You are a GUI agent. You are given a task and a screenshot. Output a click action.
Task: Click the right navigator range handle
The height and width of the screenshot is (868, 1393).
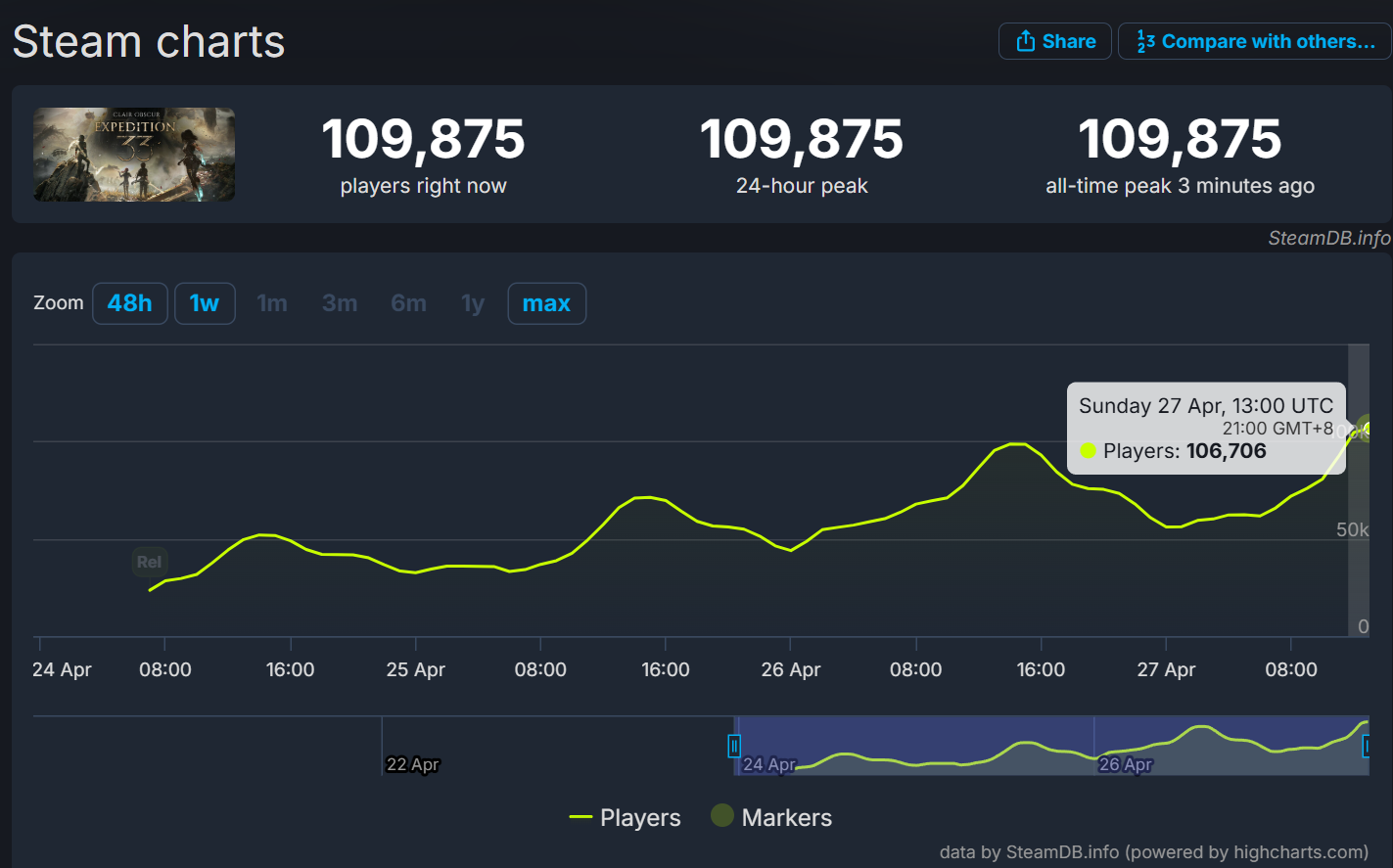click(1367, 746)
